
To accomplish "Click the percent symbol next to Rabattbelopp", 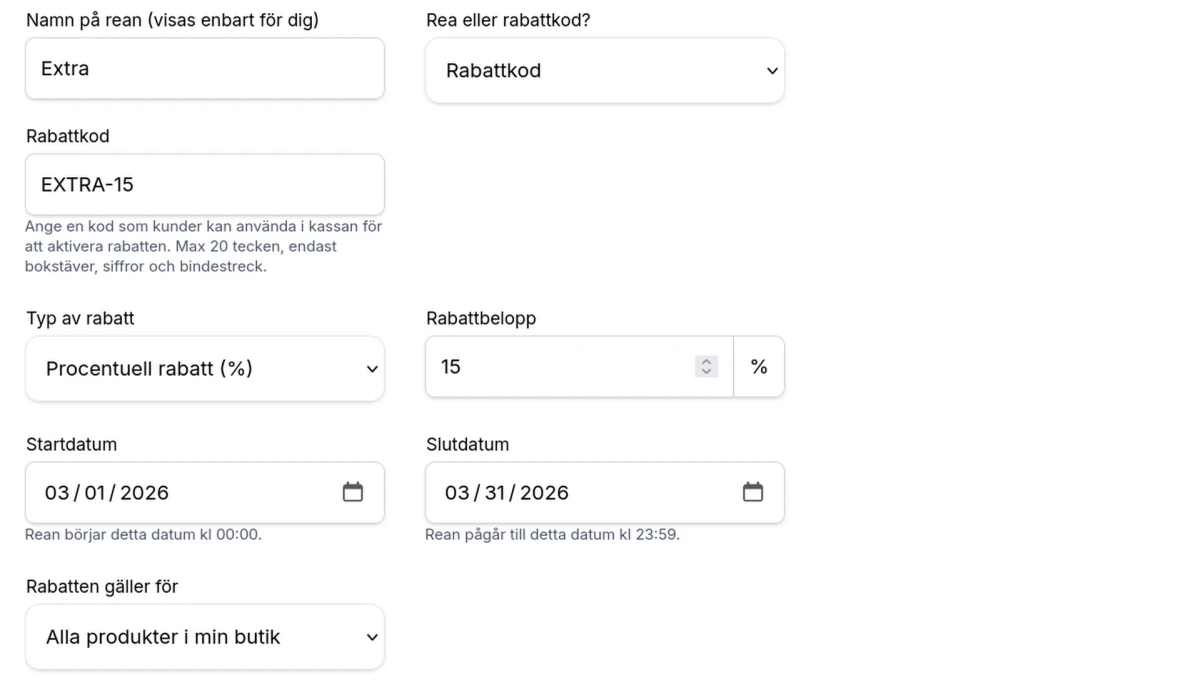I will (x=759, y=366).
